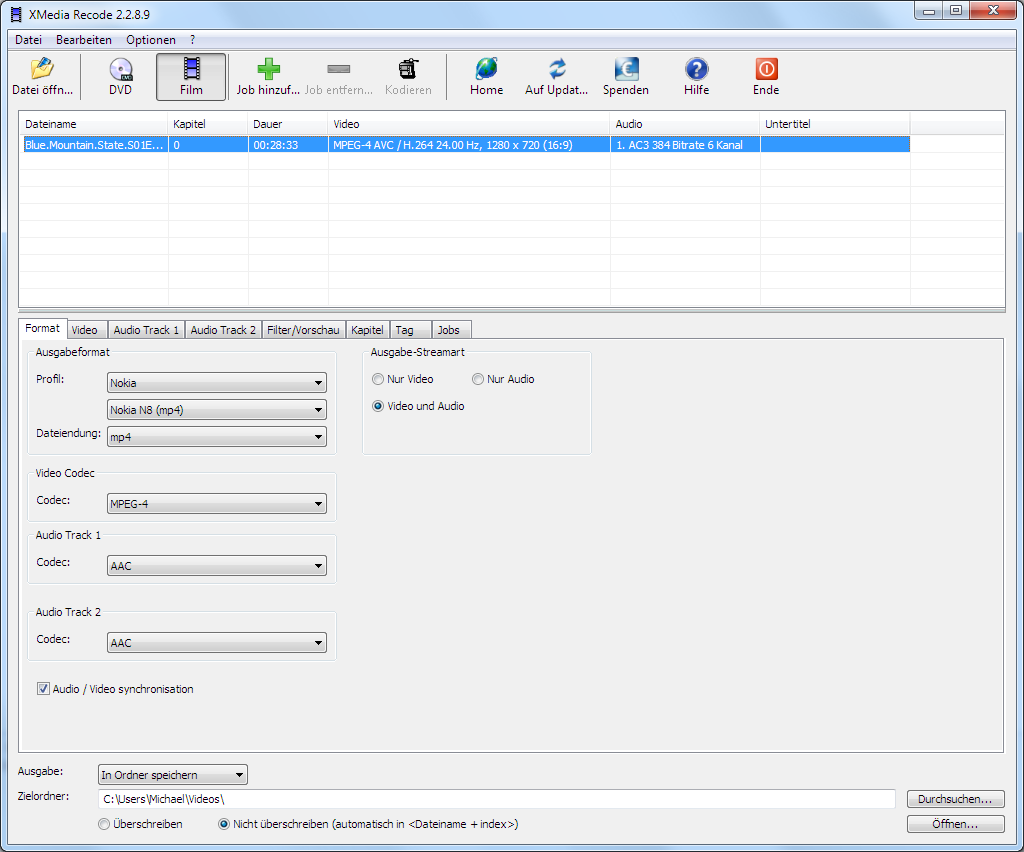The image size is (1024, 852).
Task: Open the Jobs tab
Action: (451, 330)
